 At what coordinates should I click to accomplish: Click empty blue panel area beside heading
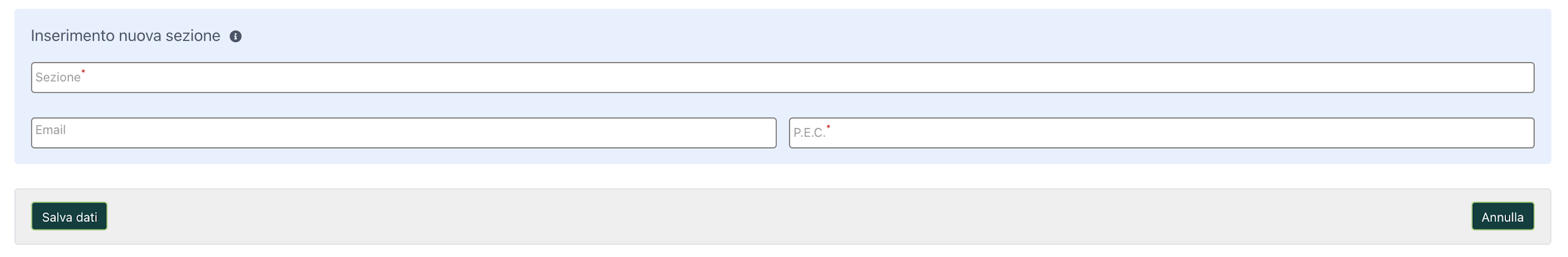(x=878, y=36)
